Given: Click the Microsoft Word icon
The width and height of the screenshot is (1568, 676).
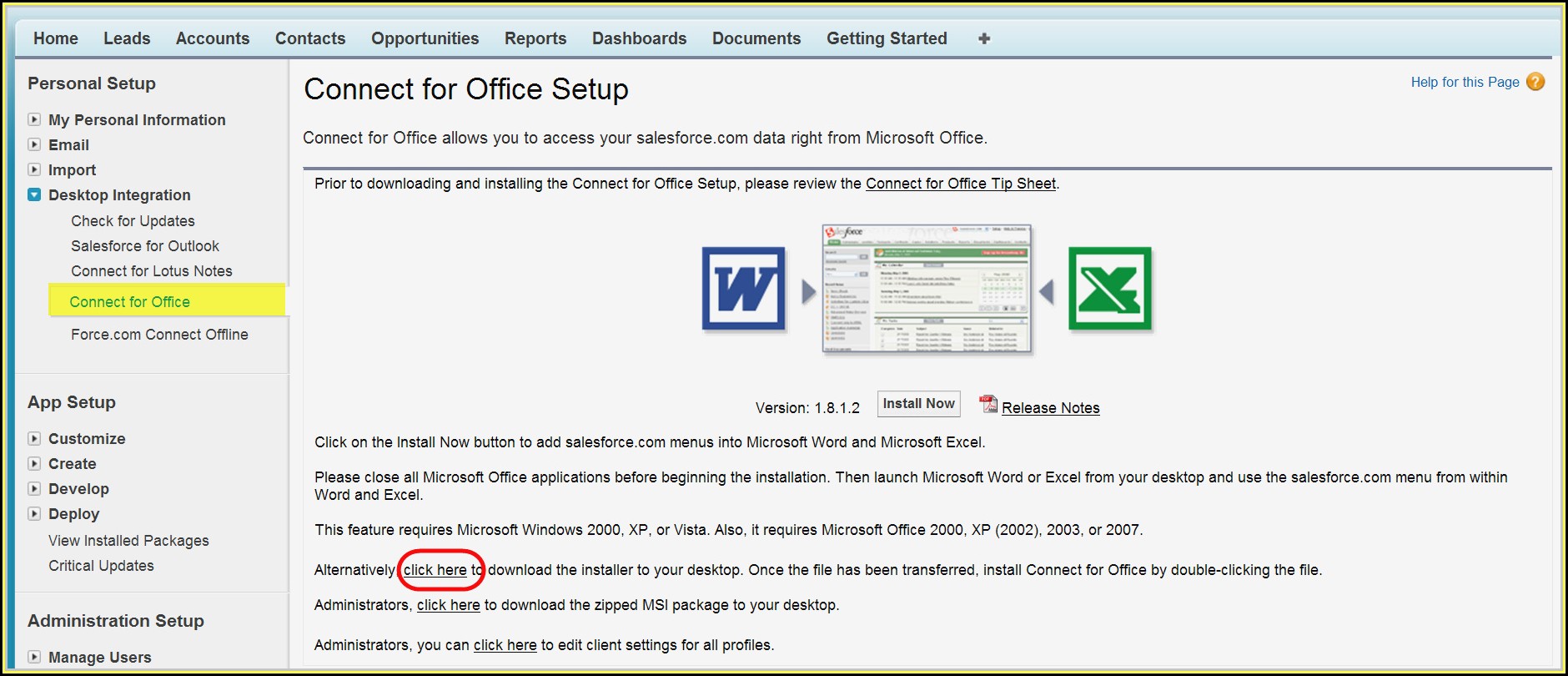Looking at the screenshot, I should 743,289.
